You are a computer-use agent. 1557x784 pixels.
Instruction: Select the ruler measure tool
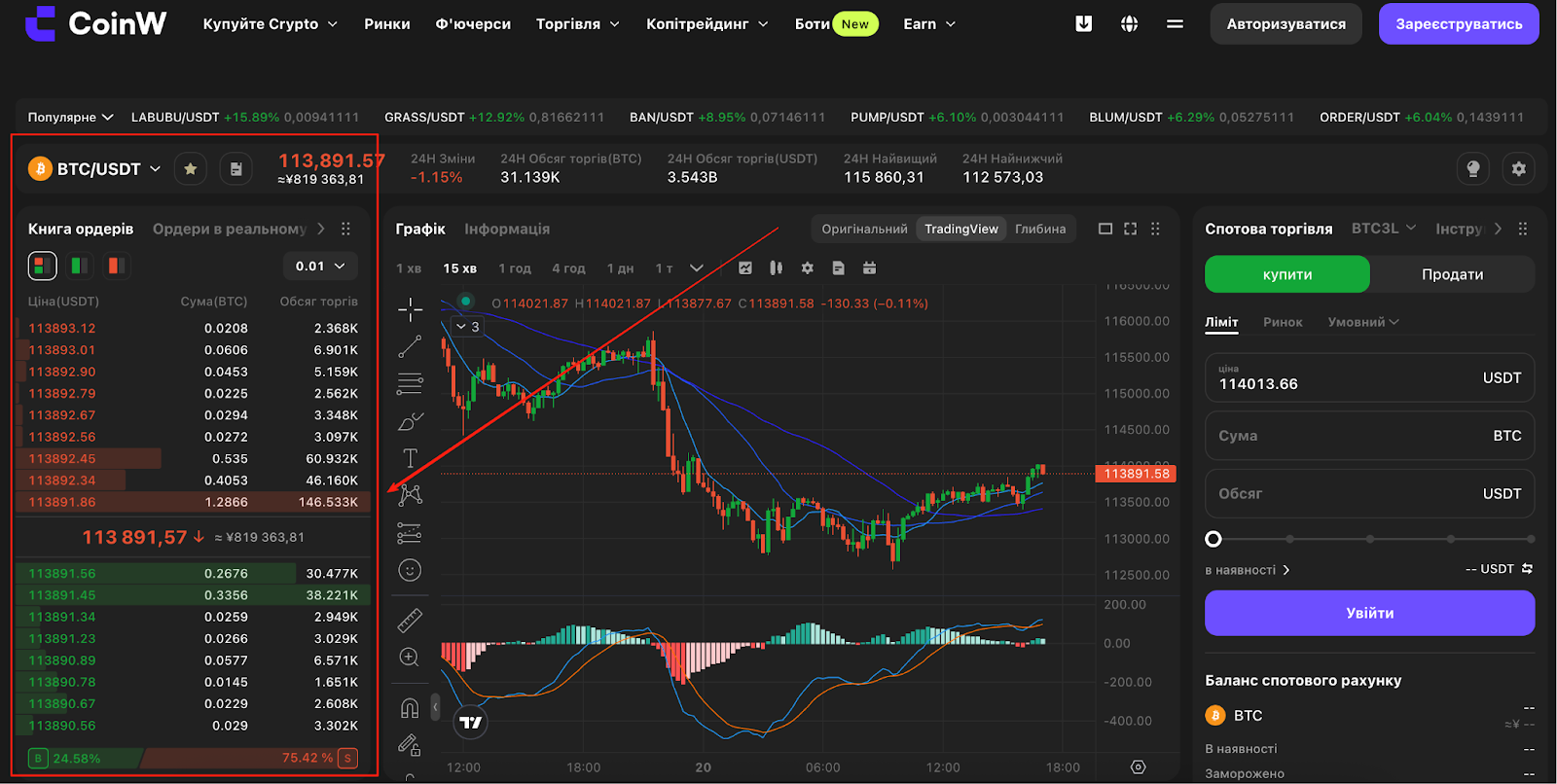[x=410, y=620]
